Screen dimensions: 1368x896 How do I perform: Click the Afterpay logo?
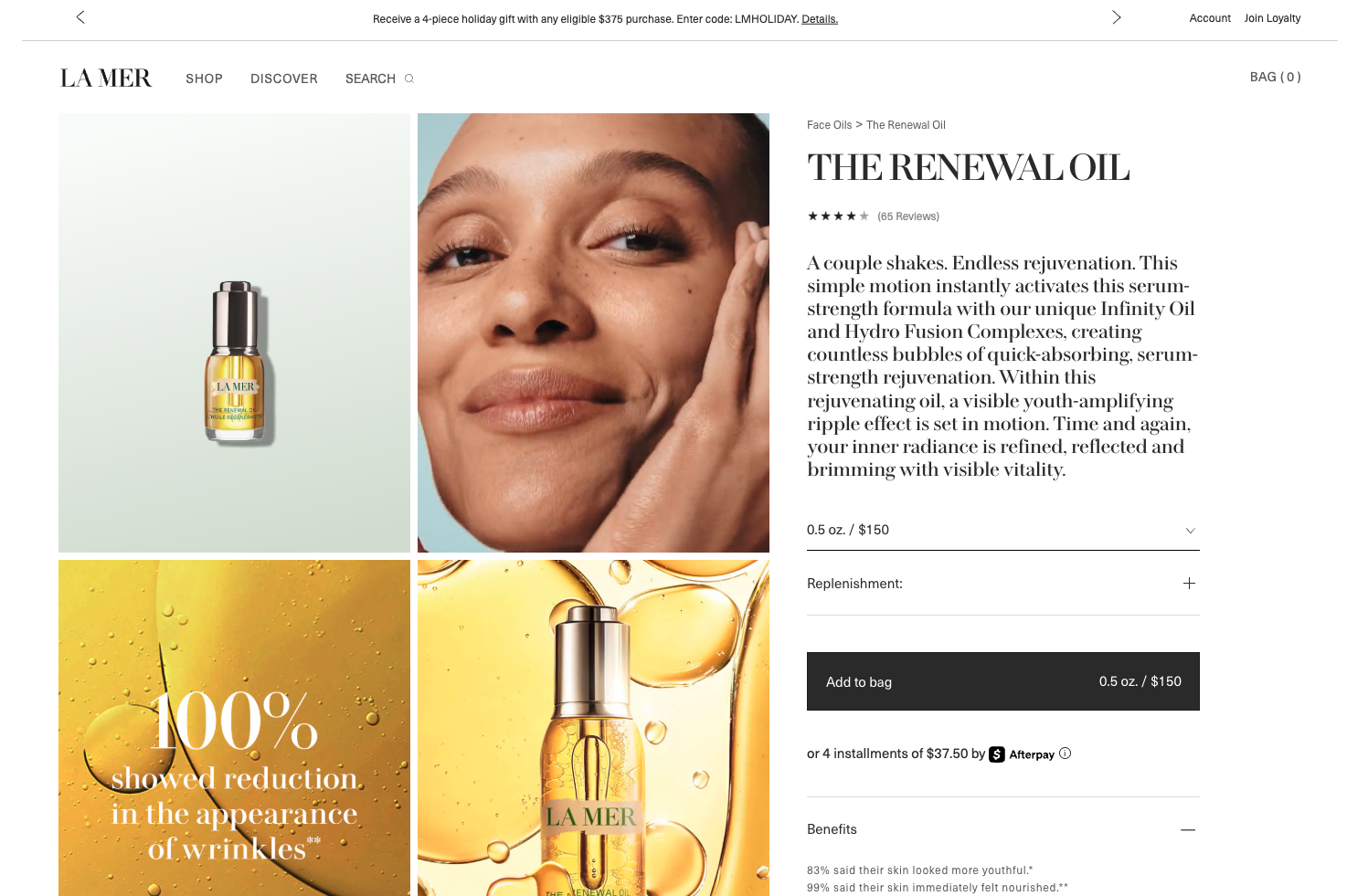tap(1022, 754)
